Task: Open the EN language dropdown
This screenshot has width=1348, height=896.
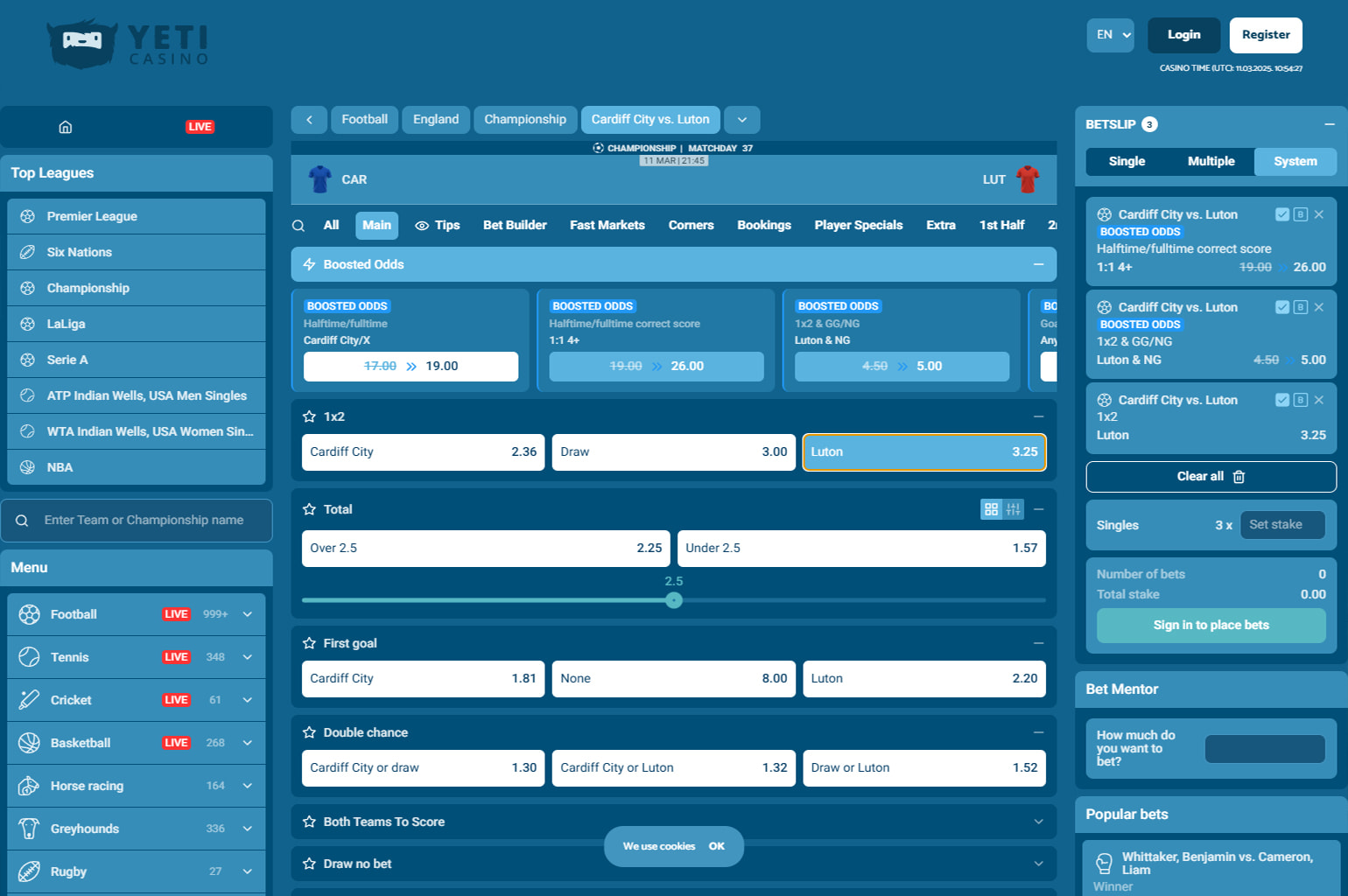Action: coord(1111,35)
